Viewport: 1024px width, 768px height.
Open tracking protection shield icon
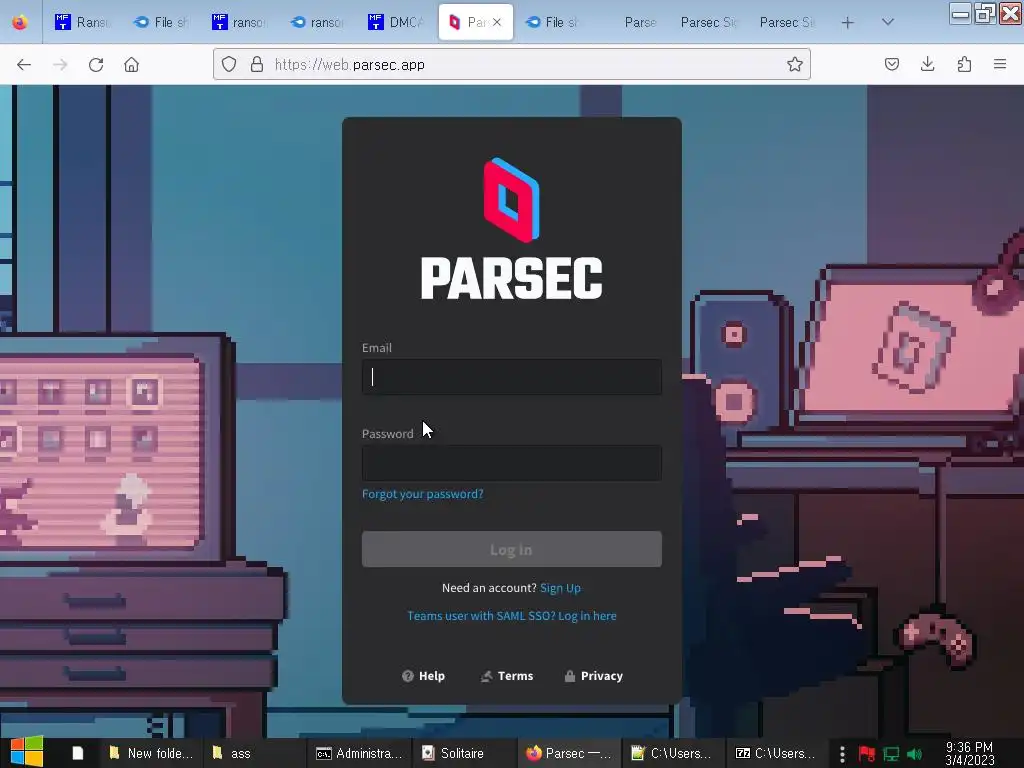(229, 64)
